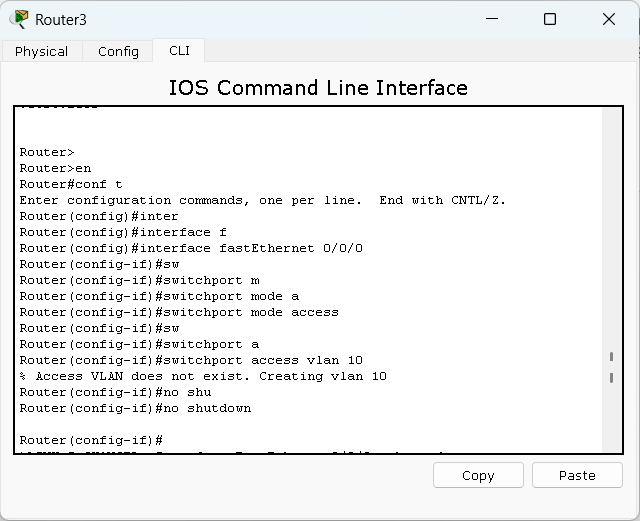Minimize the Router3 window
640x521 pixels.
[x=492, y=19]
